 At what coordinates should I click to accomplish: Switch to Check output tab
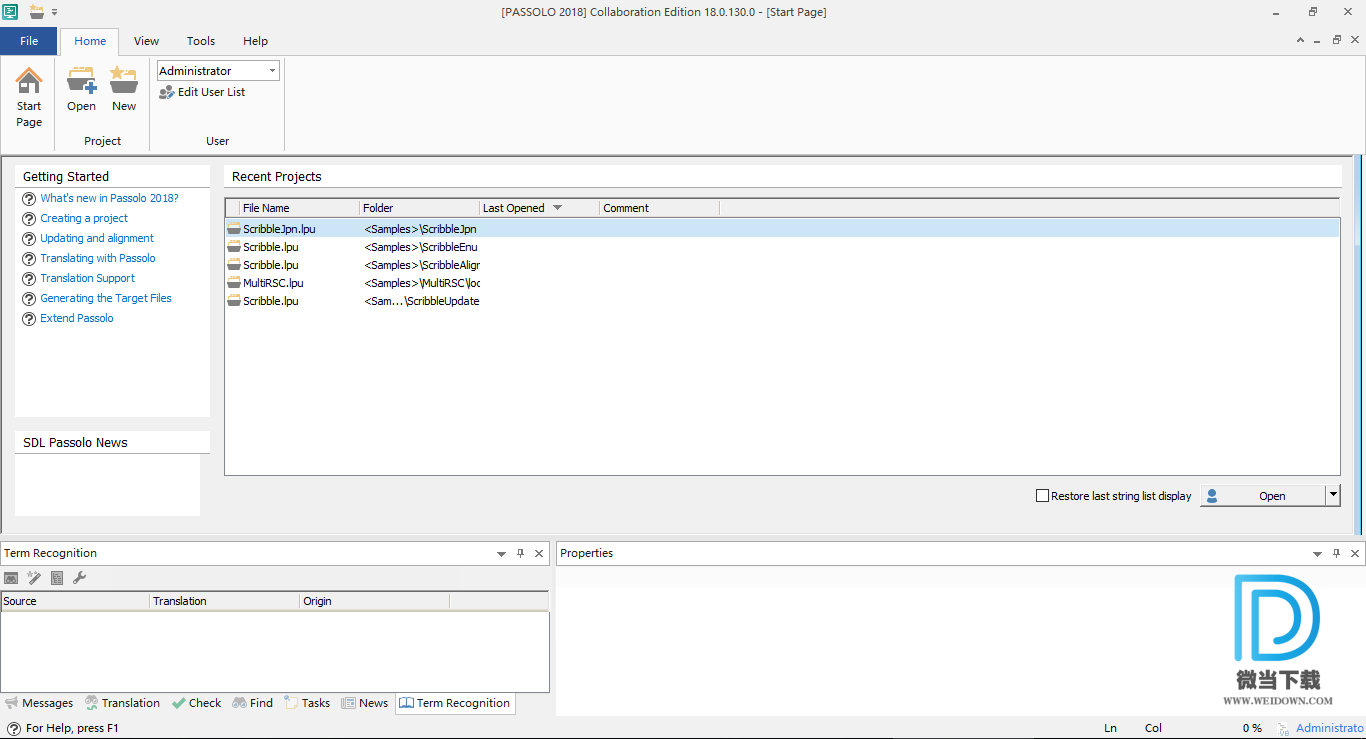(x=196, y=703)
